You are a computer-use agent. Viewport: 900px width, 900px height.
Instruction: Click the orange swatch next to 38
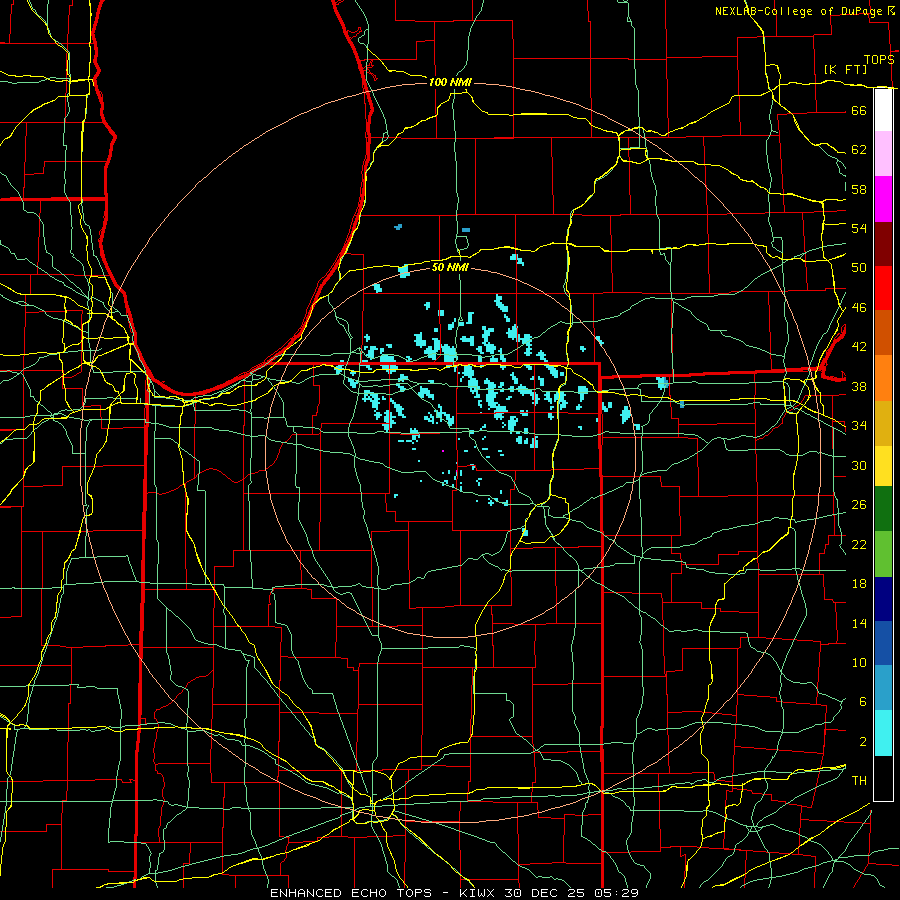pos(883,377)
